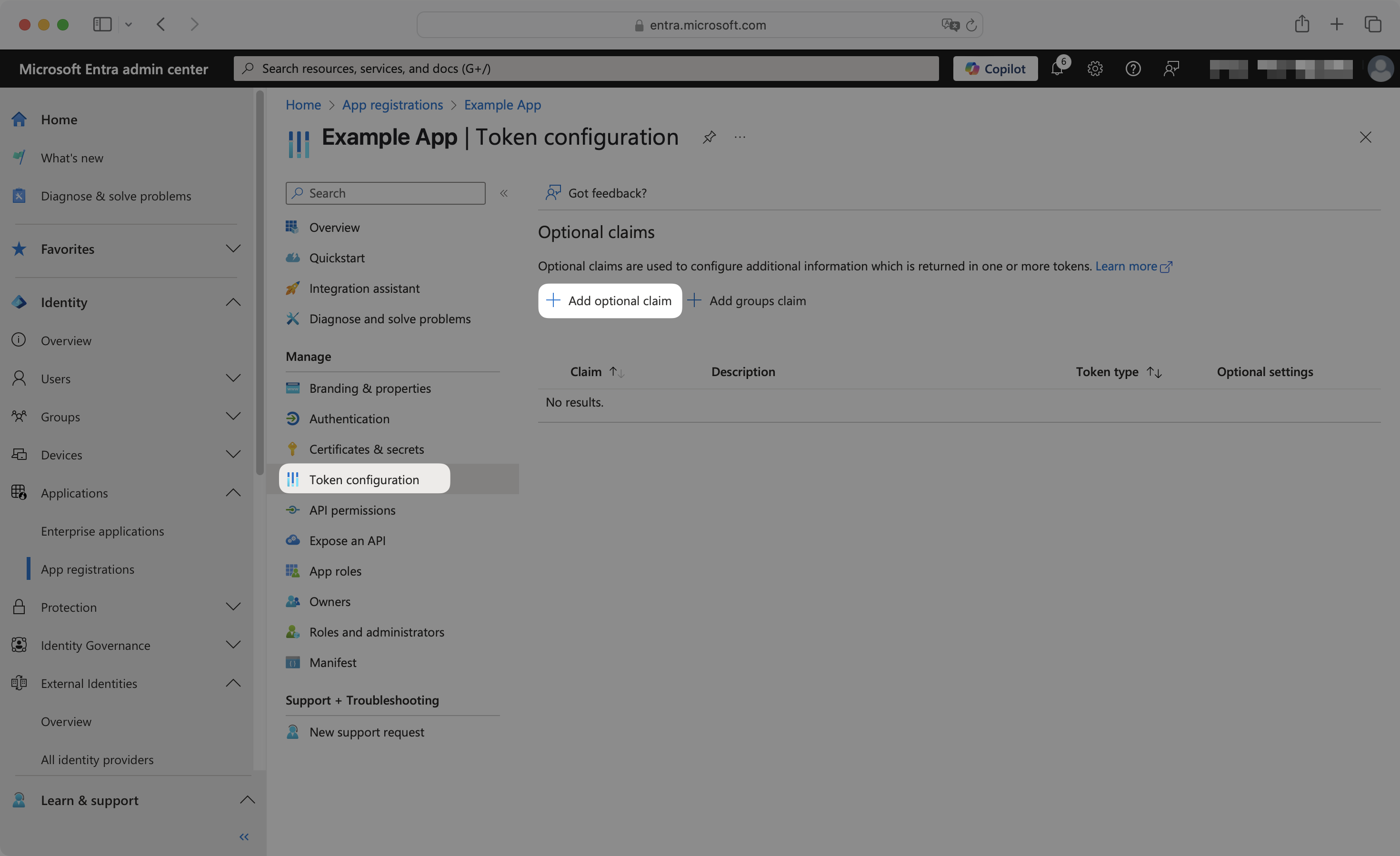The image size is (1400, 856).
Task: Send feedback via the top bar feedback icon
Action: point(1171,68)
